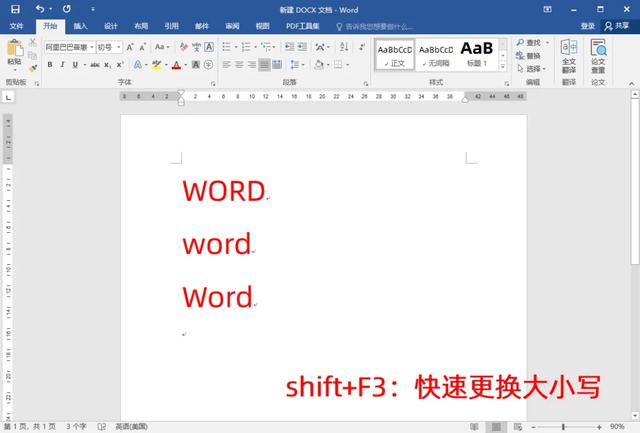Click the Phonetic Guide (wén) icon
Image resolution: width=640 pixels, height=433 pixels.
[x=196, y=47]
